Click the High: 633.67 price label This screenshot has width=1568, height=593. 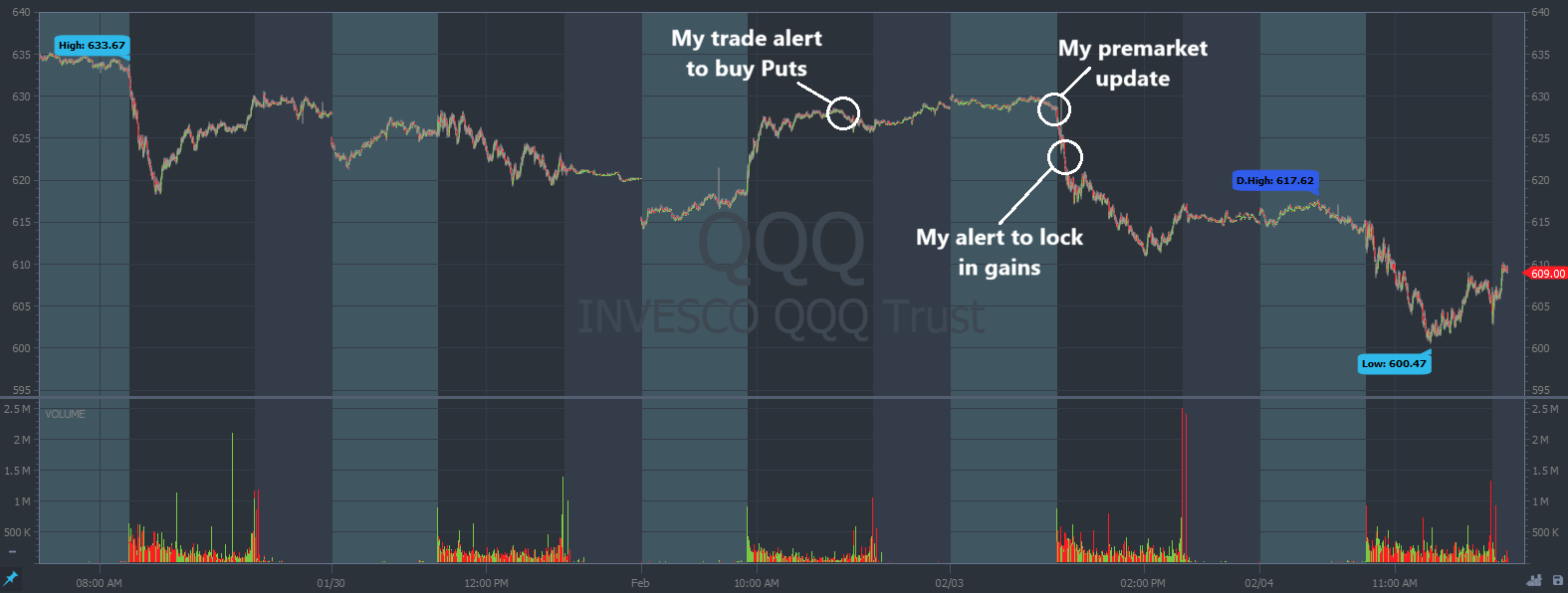click(x=92, y=46)
